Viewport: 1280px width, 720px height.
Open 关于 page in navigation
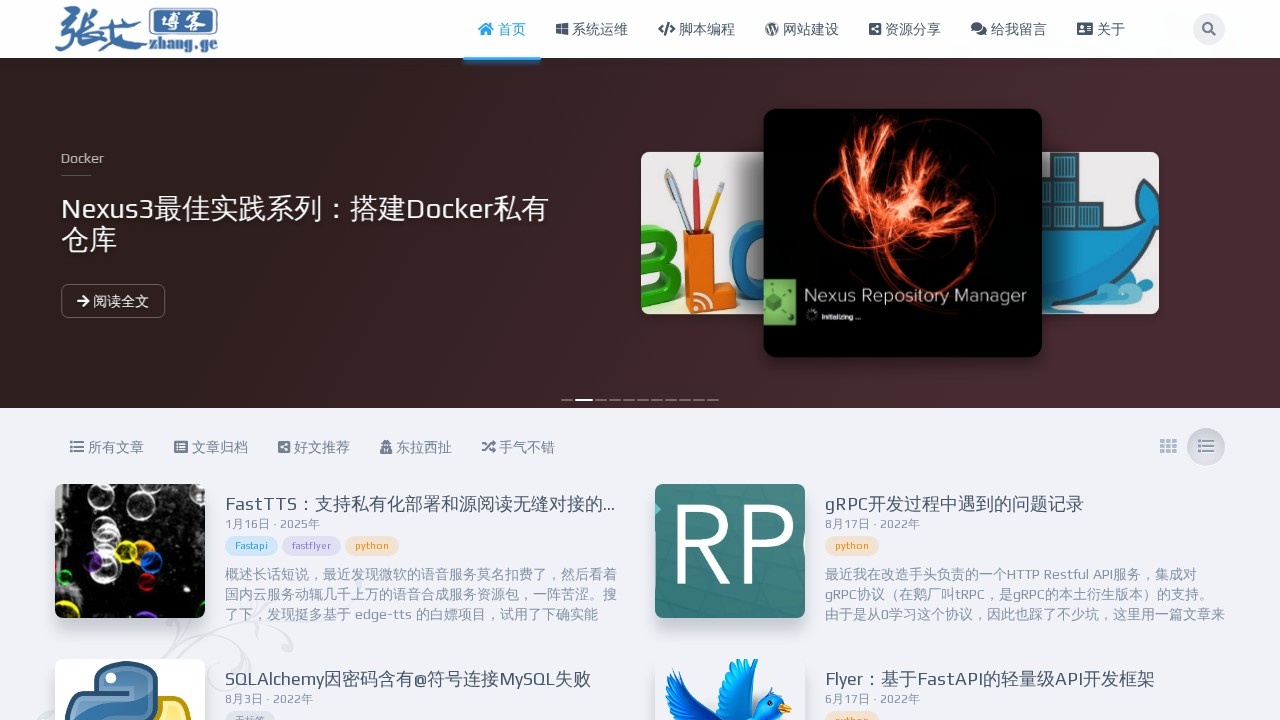point(1100,29)
